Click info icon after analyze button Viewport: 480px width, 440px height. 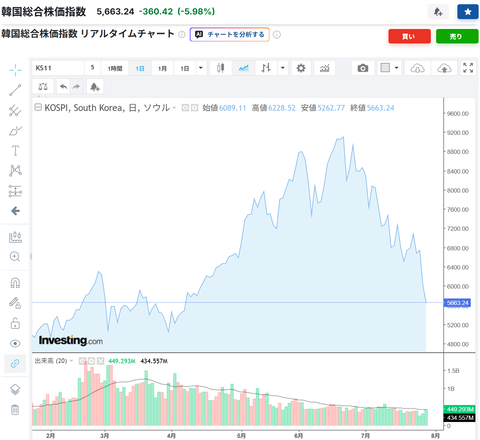pyautogui.click(x=277, y=34)
